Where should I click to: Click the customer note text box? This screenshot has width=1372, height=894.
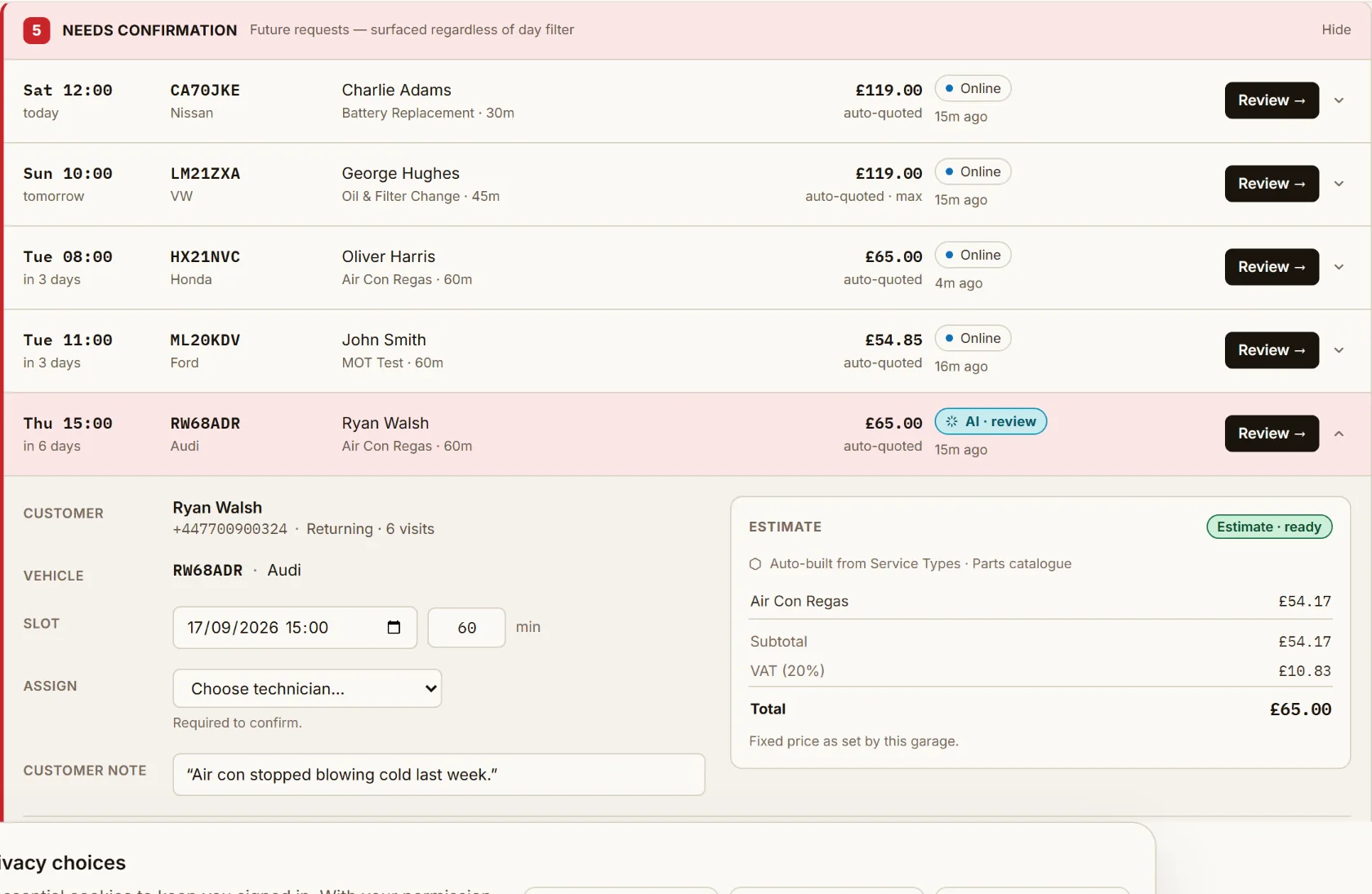[439, 775]
